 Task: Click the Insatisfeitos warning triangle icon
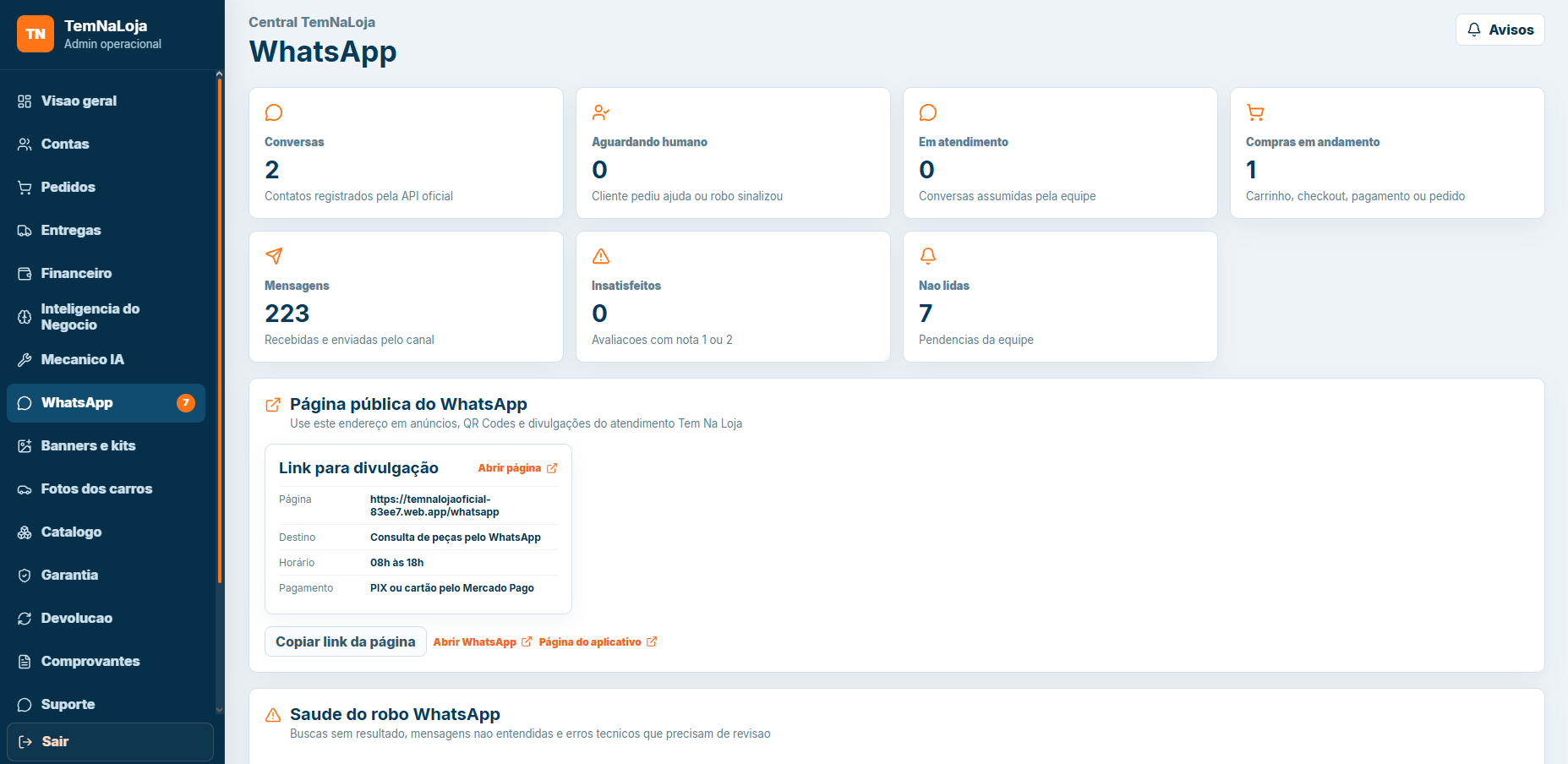point(601,256)
